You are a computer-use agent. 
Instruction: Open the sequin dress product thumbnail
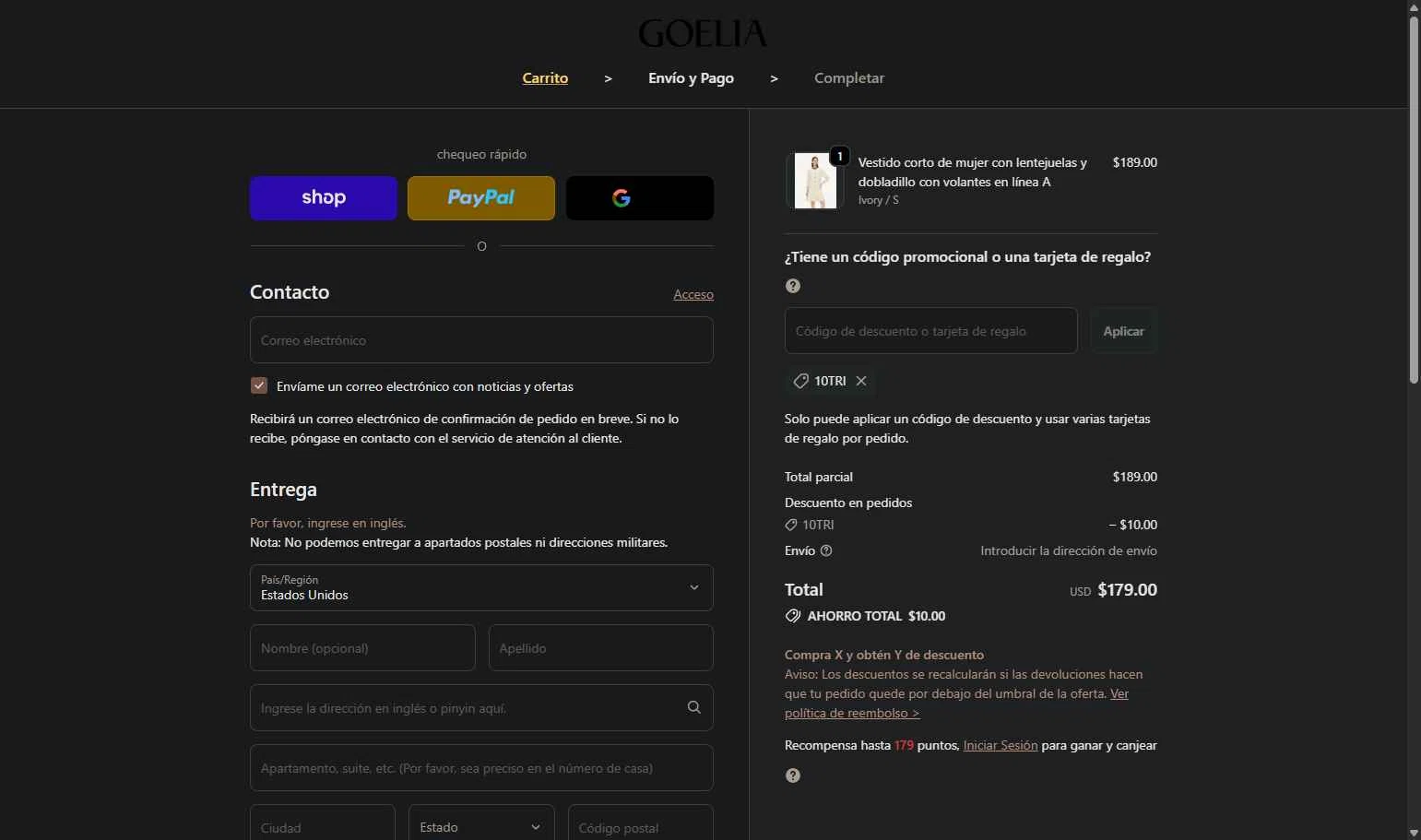tap(816, 181)
